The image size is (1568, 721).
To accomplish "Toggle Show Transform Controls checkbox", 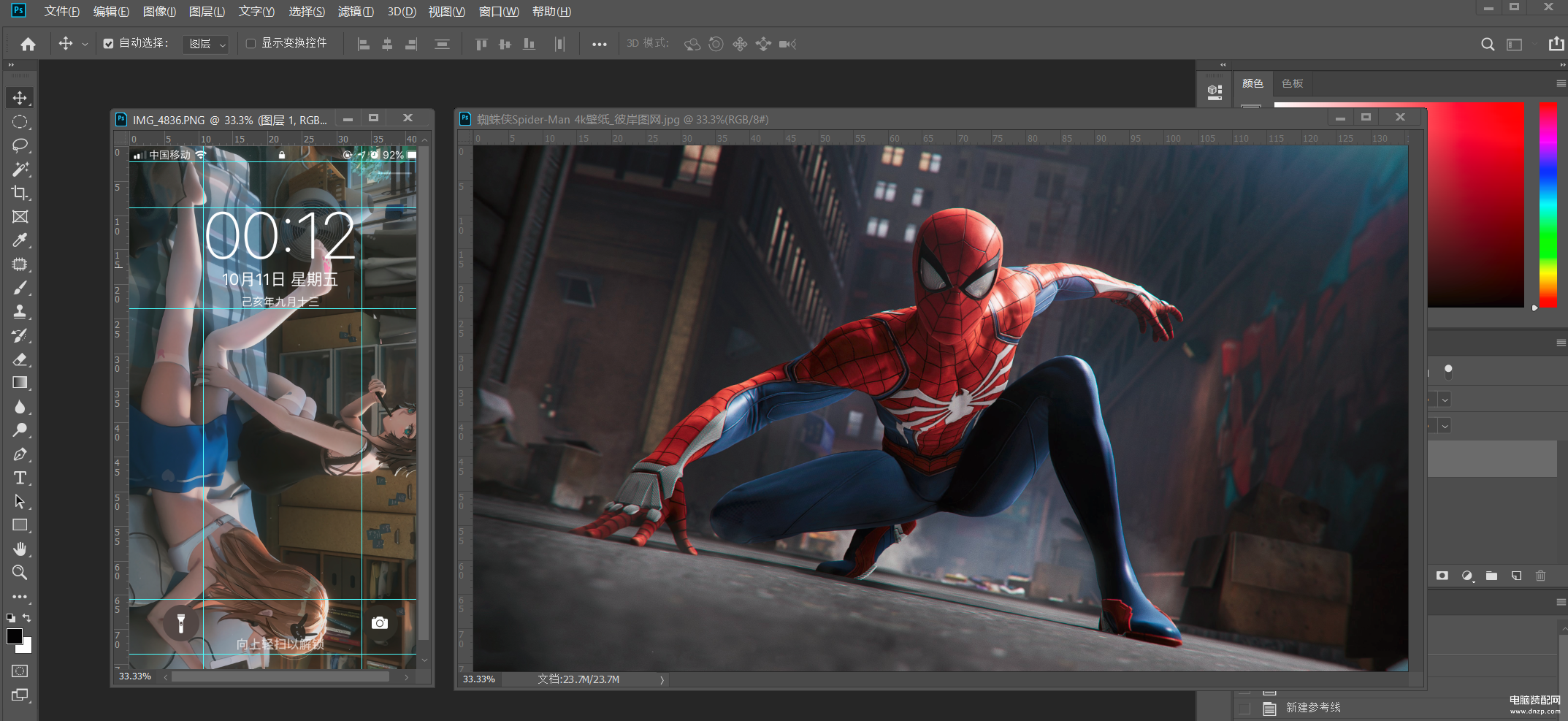I will click(251, 44).
